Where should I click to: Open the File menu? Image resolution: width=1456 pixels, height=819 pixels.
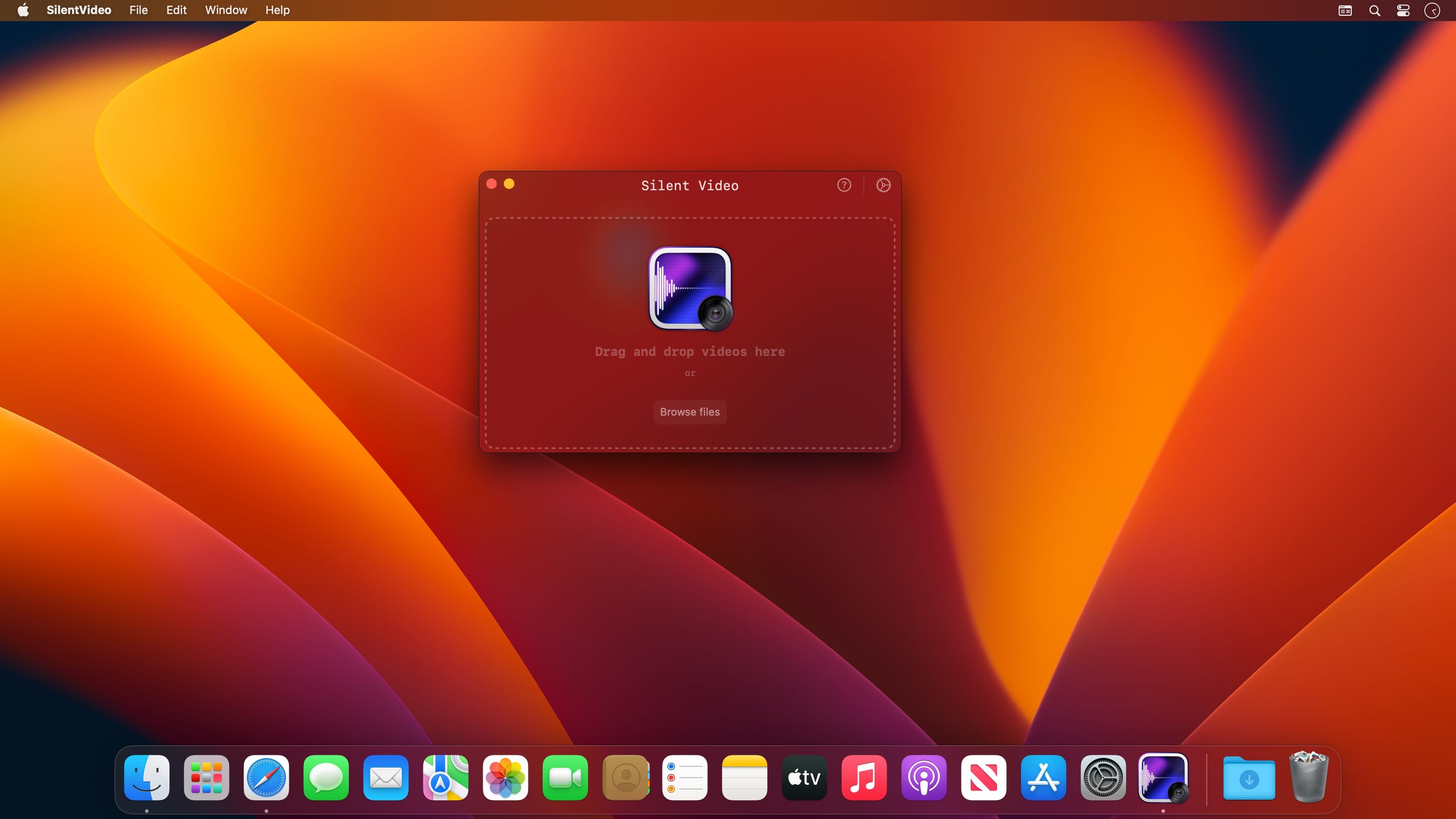[x=138, y=10]
